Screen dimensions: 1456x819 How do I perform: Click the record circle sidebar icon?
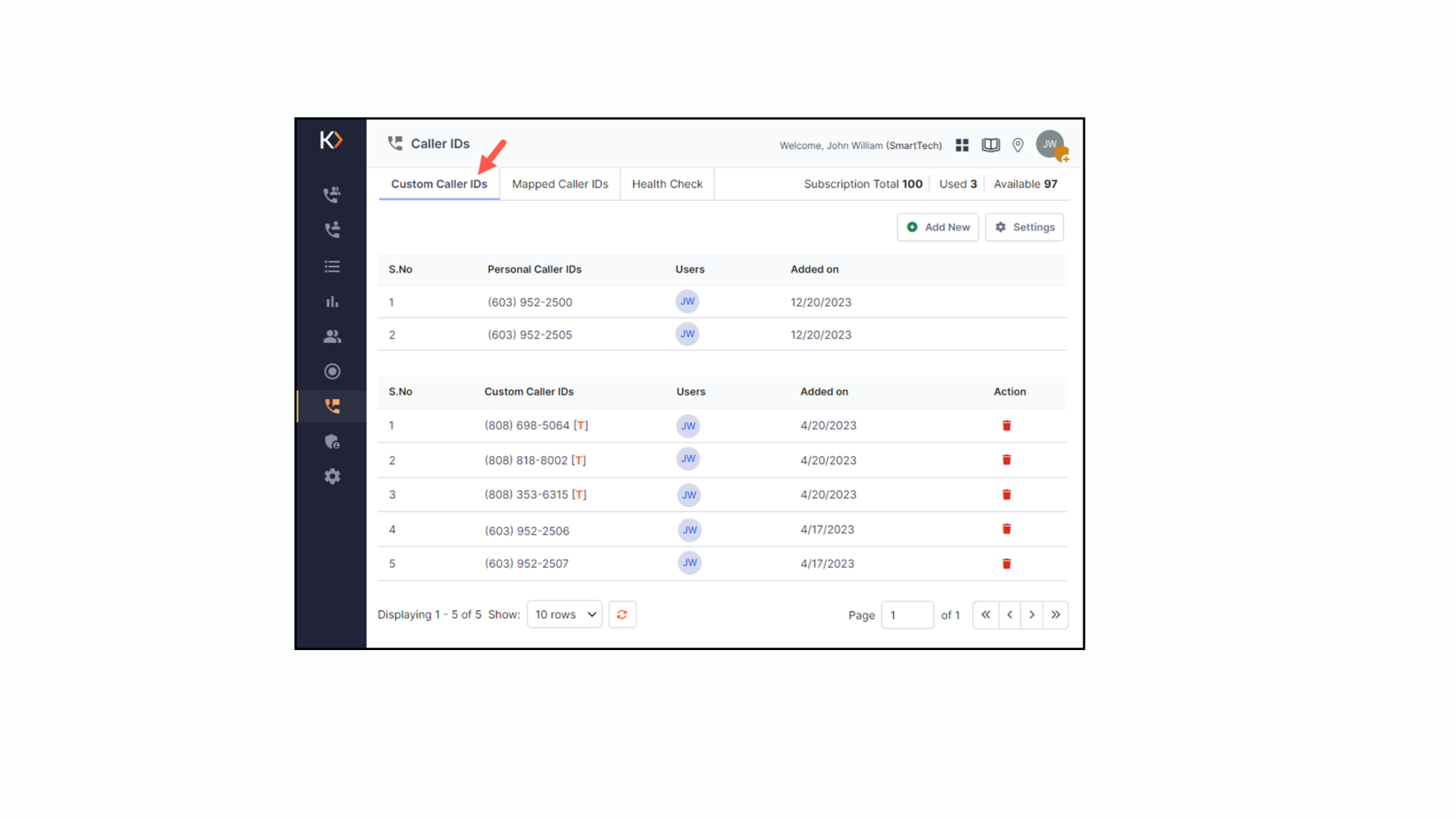[x=332, y=371]
